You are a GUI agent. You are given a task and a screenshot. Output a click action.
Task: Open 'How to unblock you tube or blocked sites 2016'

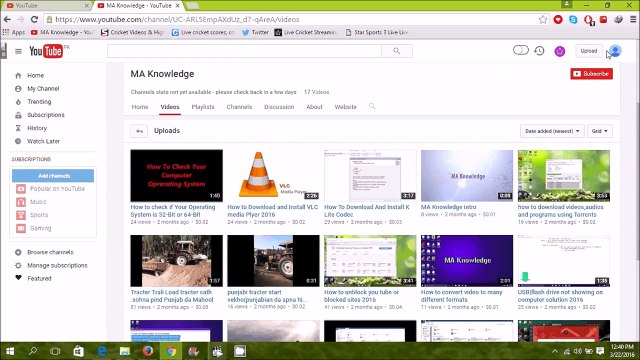click(x=361, y=296)
